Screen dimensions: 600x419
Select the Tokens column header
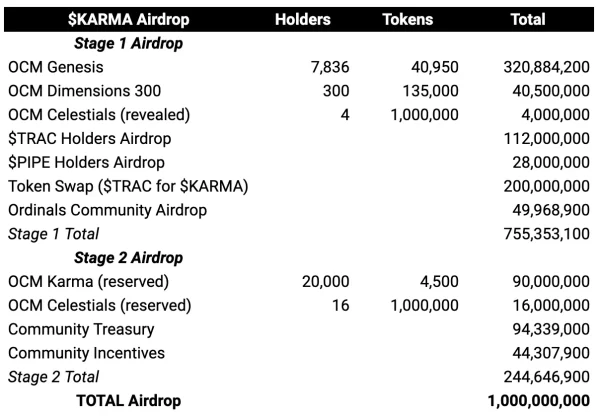click(x=406, y=17)
